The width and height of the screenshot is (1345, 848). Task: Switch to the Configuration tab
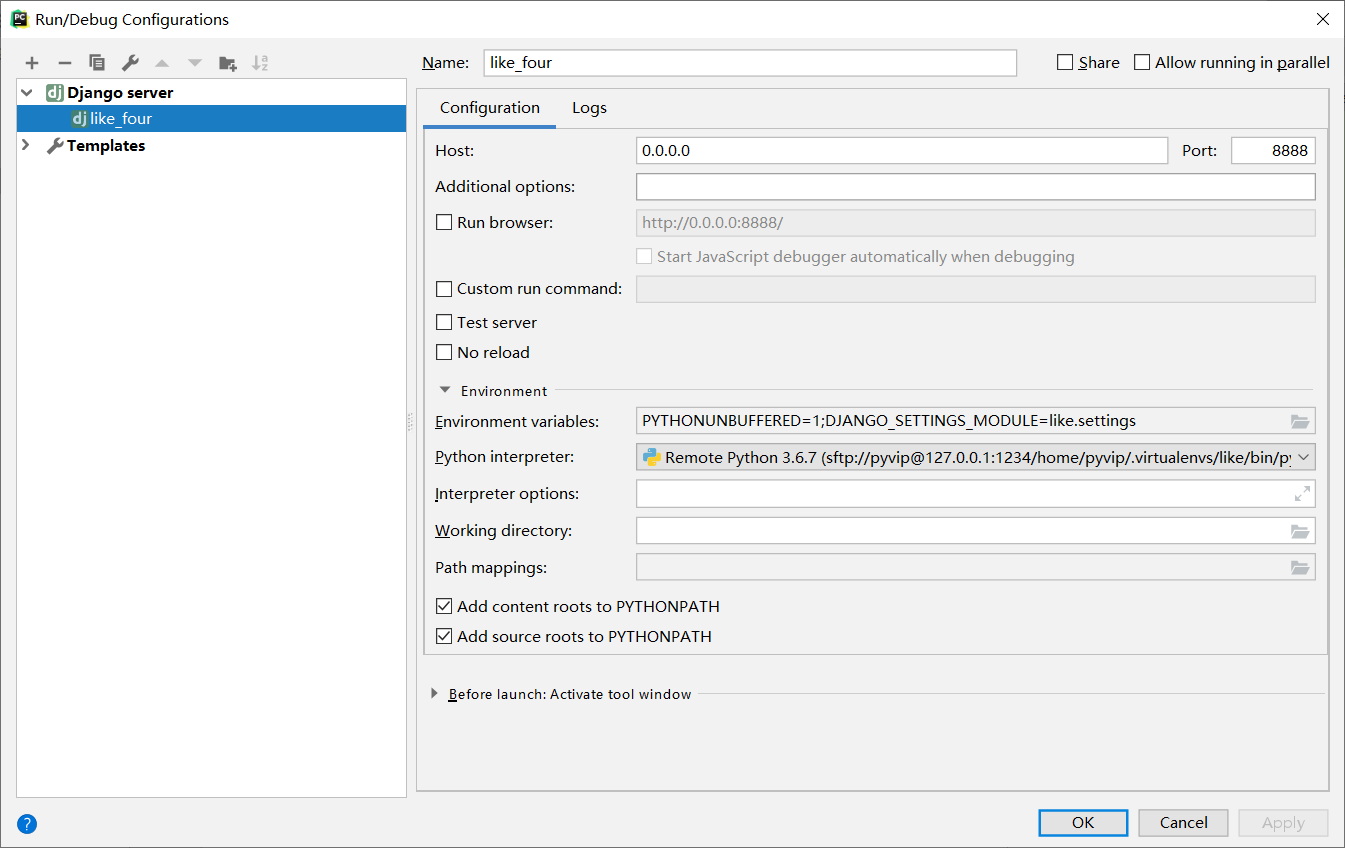(x=490, y=108)
